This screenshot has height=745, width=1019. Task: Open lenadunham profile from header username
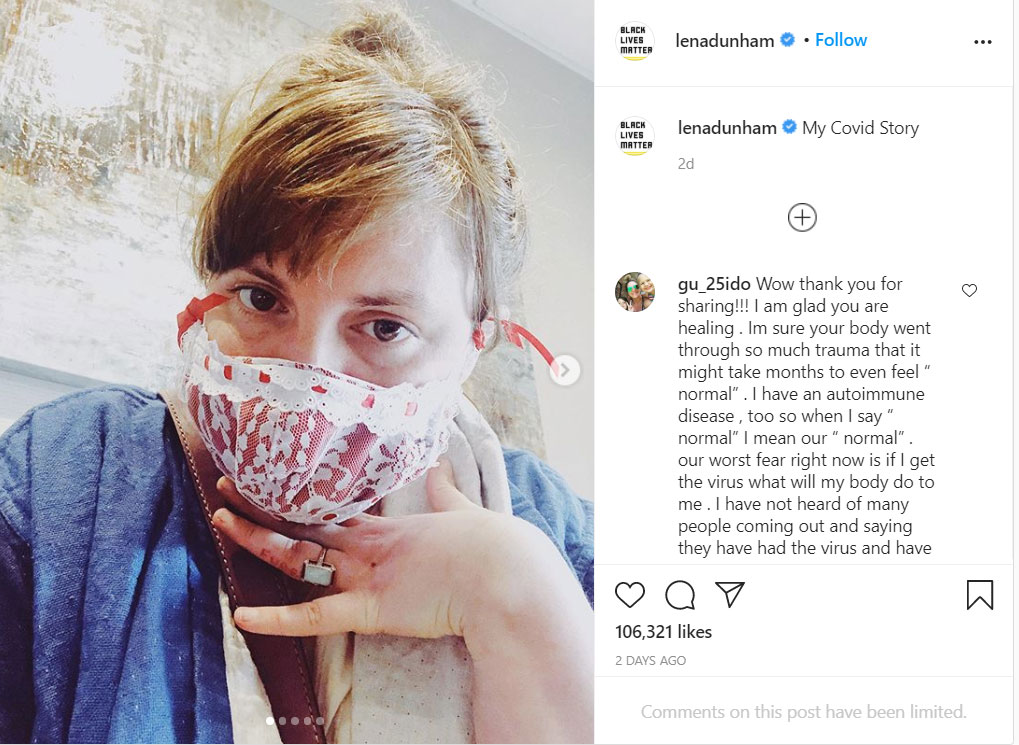point(724,41)
